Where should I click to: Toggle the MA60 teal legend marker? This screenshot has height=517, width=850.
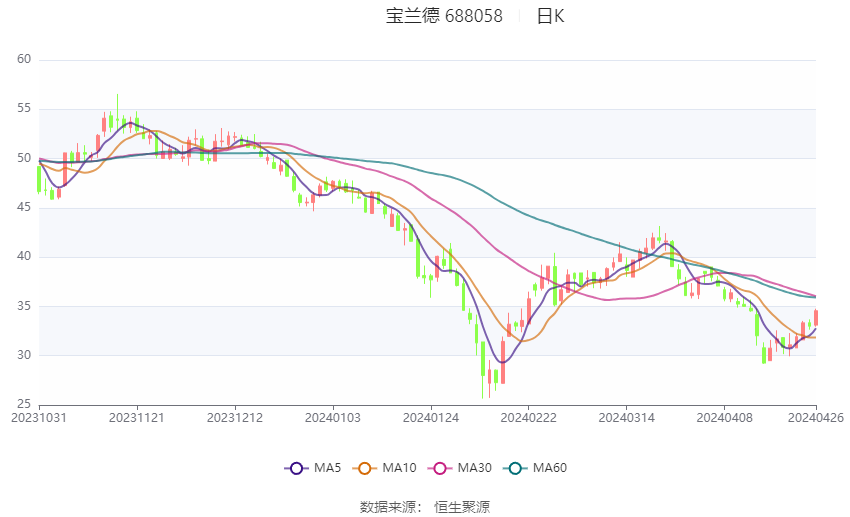pyautogui.click(x=515, y=468)
